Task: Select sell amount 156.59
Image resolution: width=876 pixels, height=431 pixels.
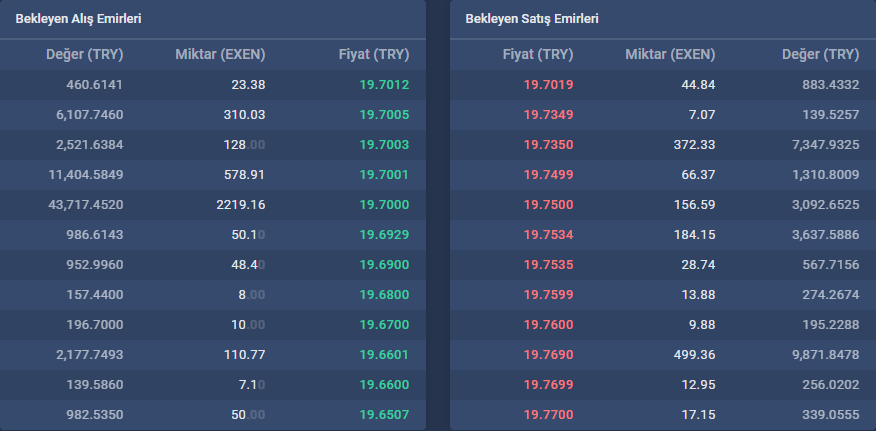Action: point(693,205)
